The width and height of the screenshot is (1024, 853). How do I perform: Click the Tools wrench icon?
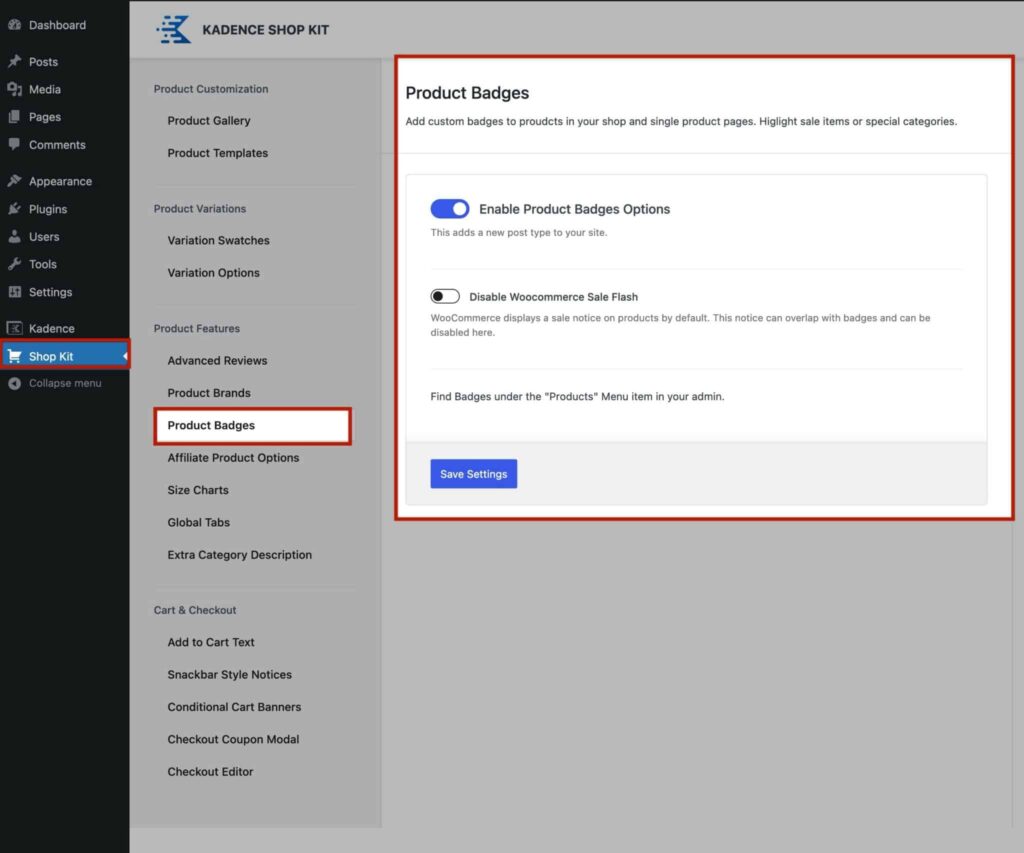click(x=14, y=264)
